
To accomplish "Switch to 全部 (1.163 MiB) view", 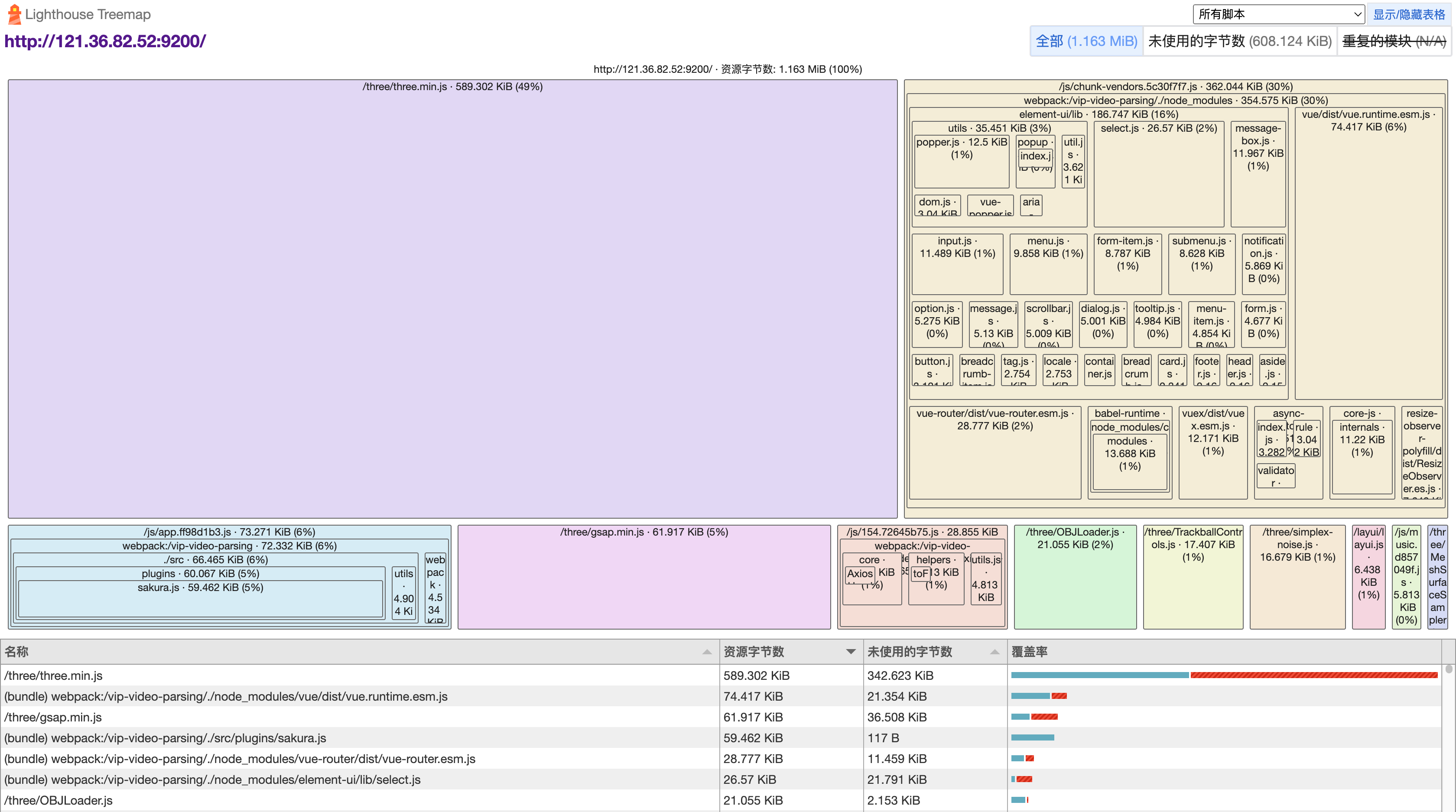I will (1086, 41).
